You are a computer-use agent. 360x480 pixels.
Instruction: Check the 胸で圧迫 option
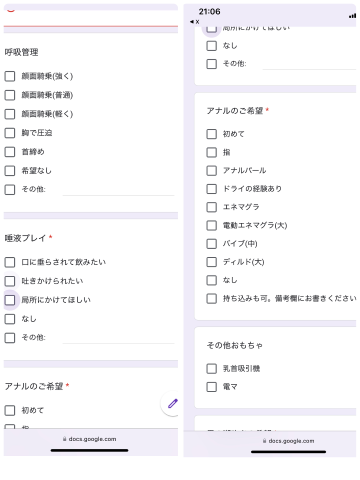click(10, 133)
